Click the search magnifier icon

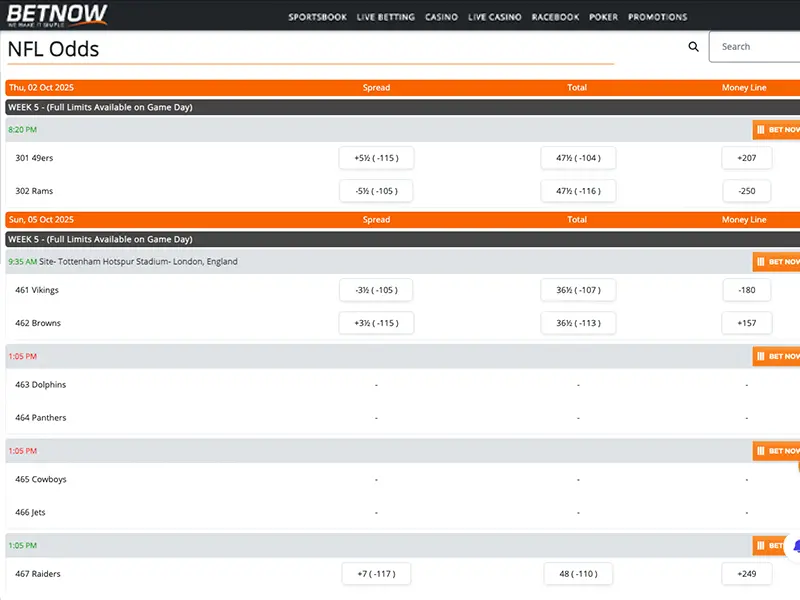click(694, 47)
